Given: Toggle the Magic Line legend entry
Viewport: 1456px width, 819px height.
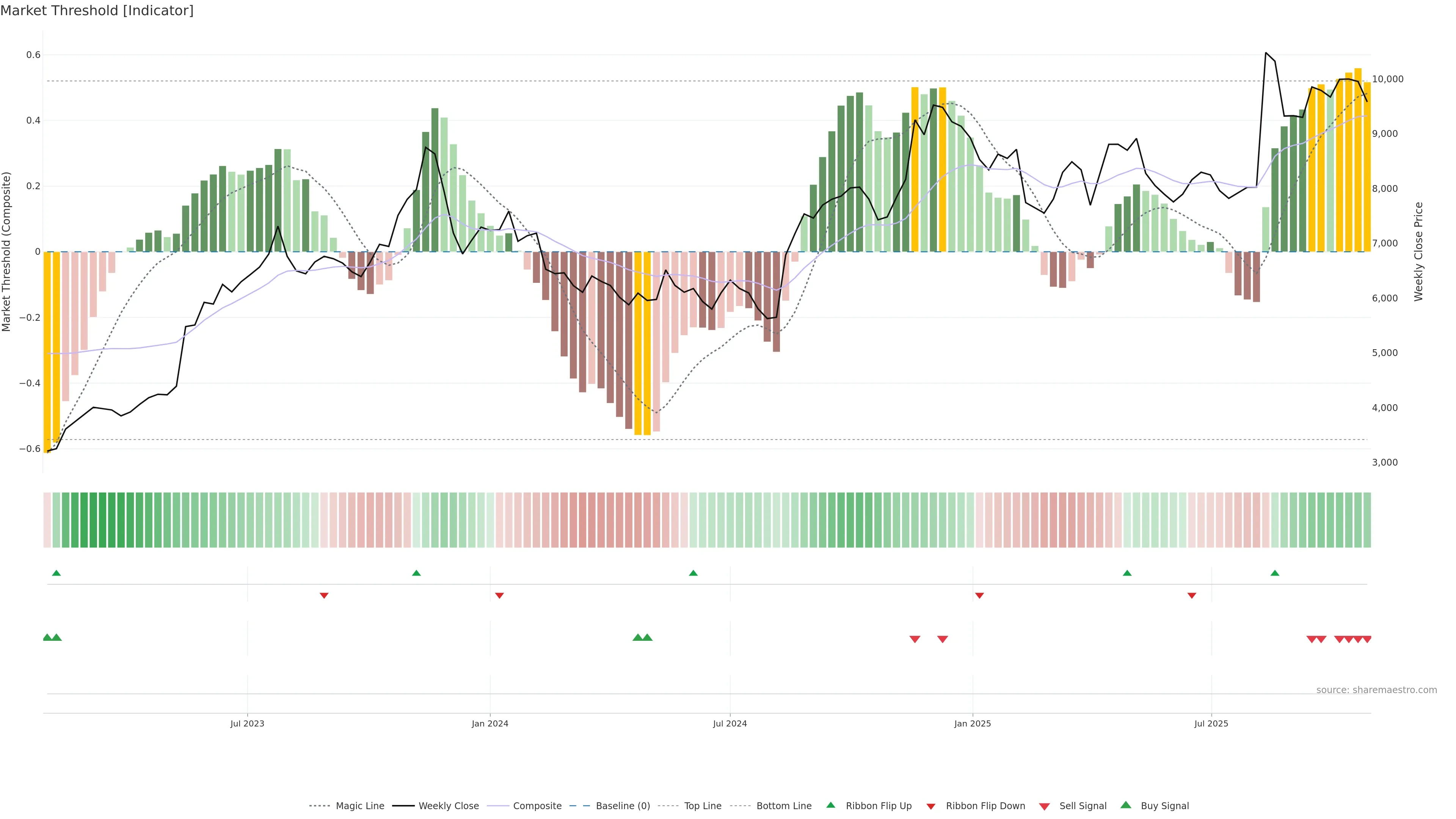Looking at the screenshot, I should [359, 806].
